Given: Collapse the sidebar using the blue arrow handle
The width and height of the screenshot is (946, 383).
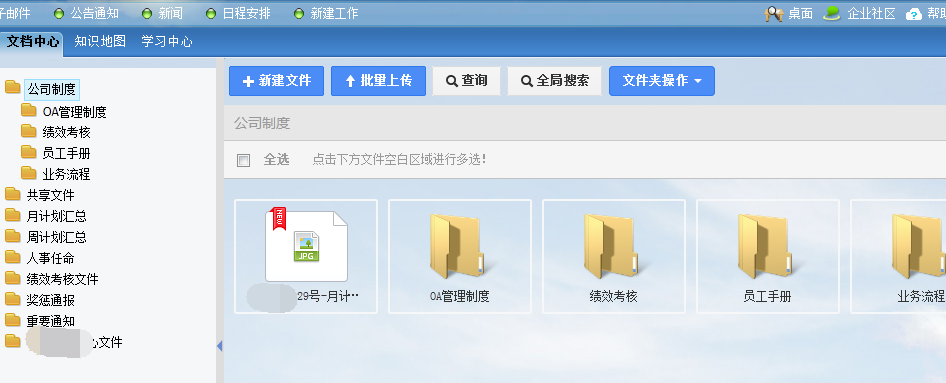Looking at the screenshot, I should click(x=220, y=346).
